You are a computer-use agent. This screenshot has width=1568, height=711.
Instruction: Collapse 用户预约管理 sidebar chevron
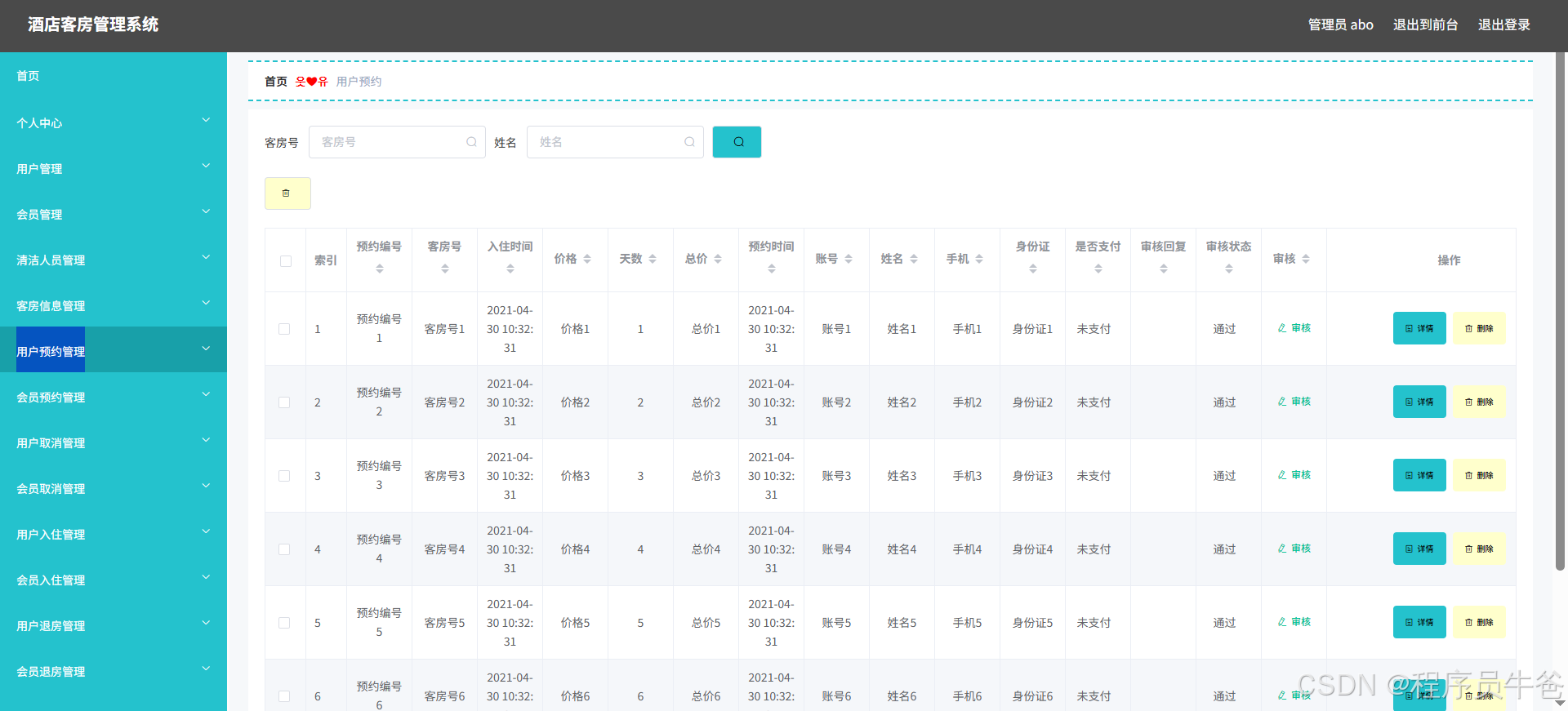(206, 349)
